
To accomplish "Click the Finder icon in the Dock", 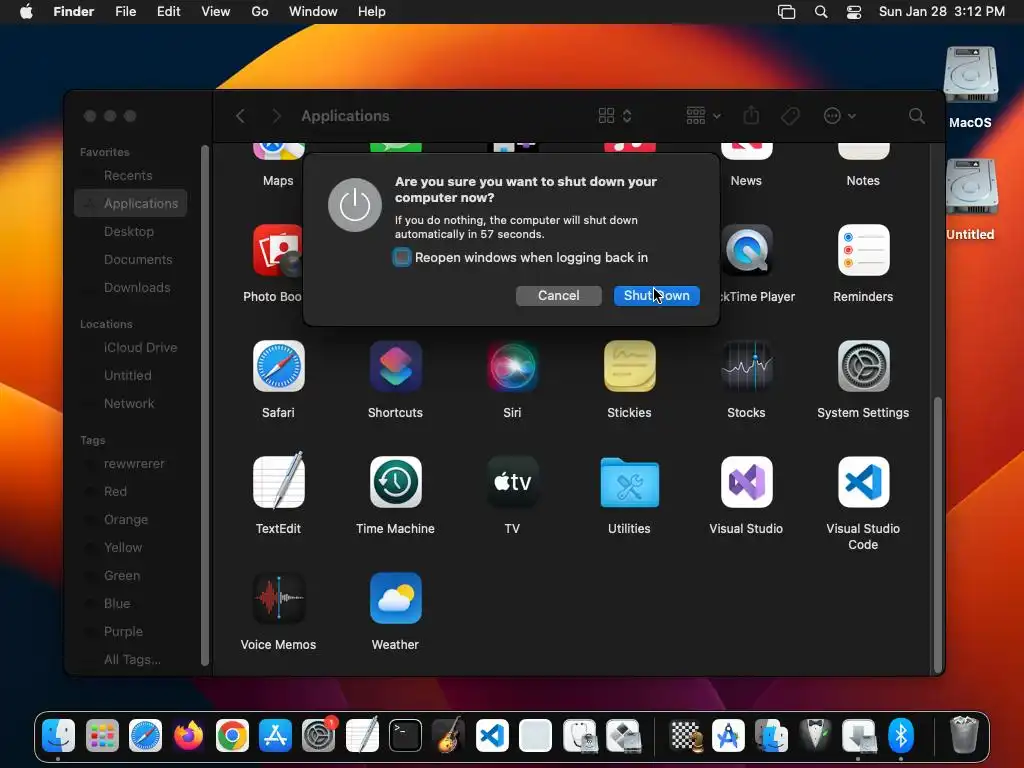I will (59, 736).
